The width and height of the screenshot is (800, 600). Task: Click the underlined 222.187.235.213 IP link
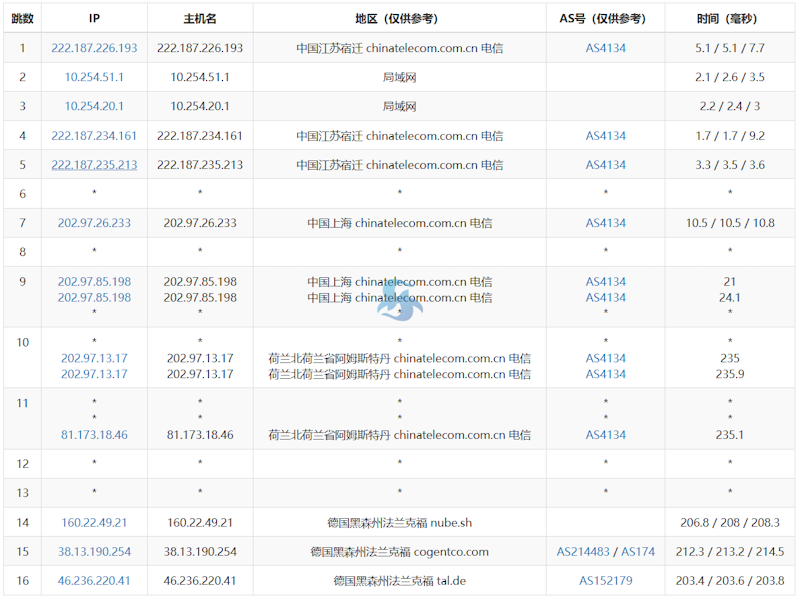[94, 165]
